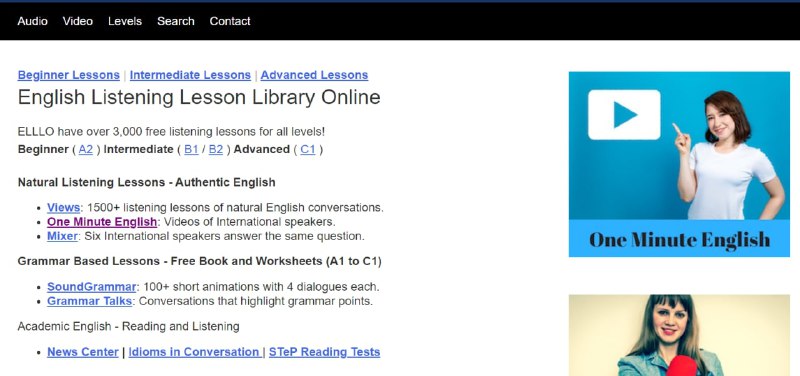Viewport: 800px width, 376px height.
Task: Open the thumbnail of the woman holding a red microphone
Action: click(x=679, y=335)
